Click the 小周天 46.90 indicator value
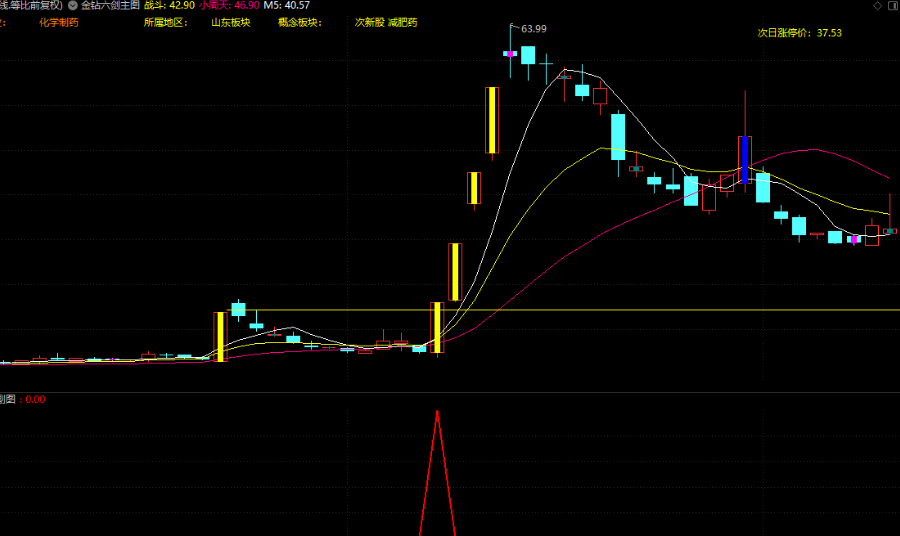Viewport: 900px width, 536px height. (x=229, y=6)
